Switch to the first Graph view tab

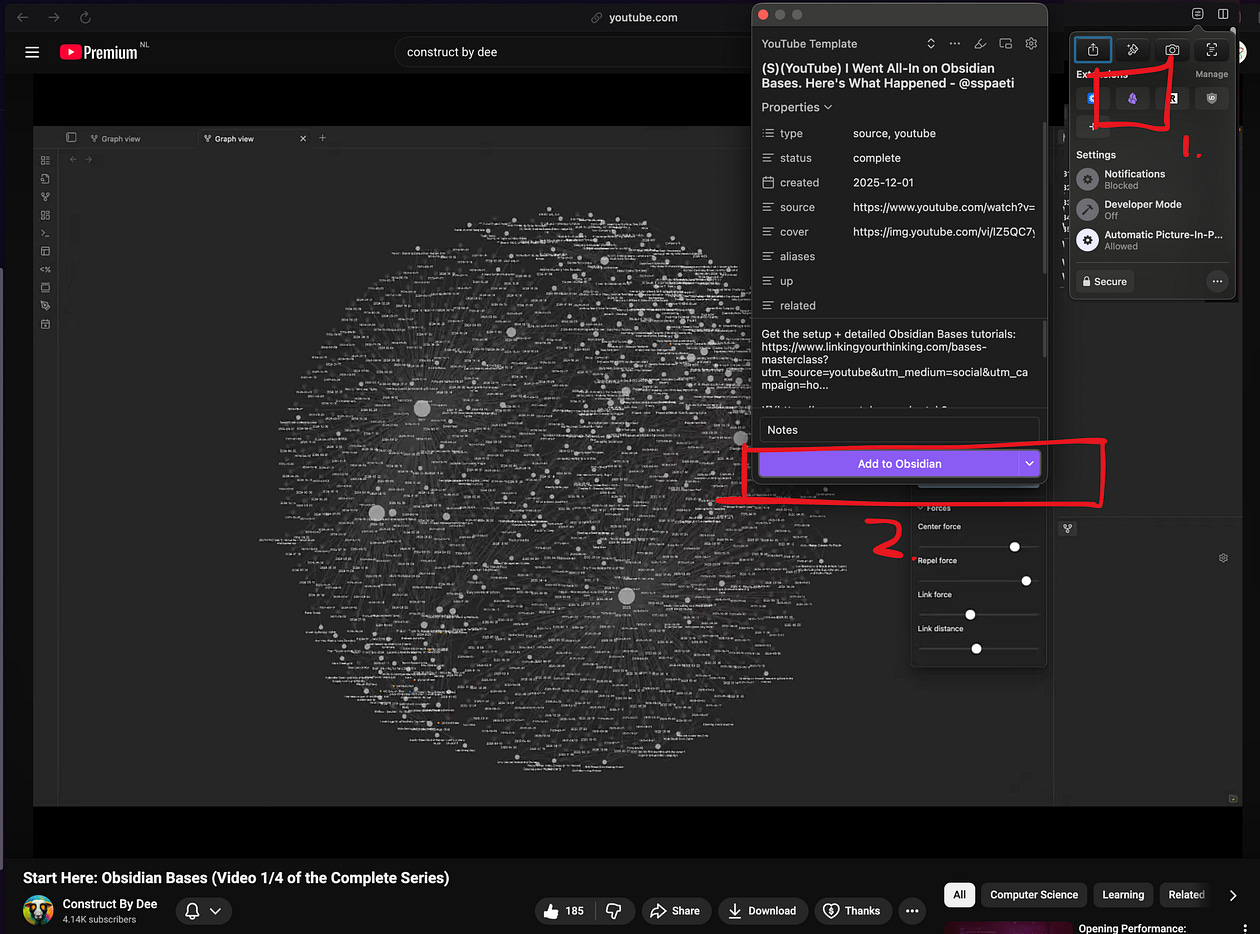pos(120,139)
